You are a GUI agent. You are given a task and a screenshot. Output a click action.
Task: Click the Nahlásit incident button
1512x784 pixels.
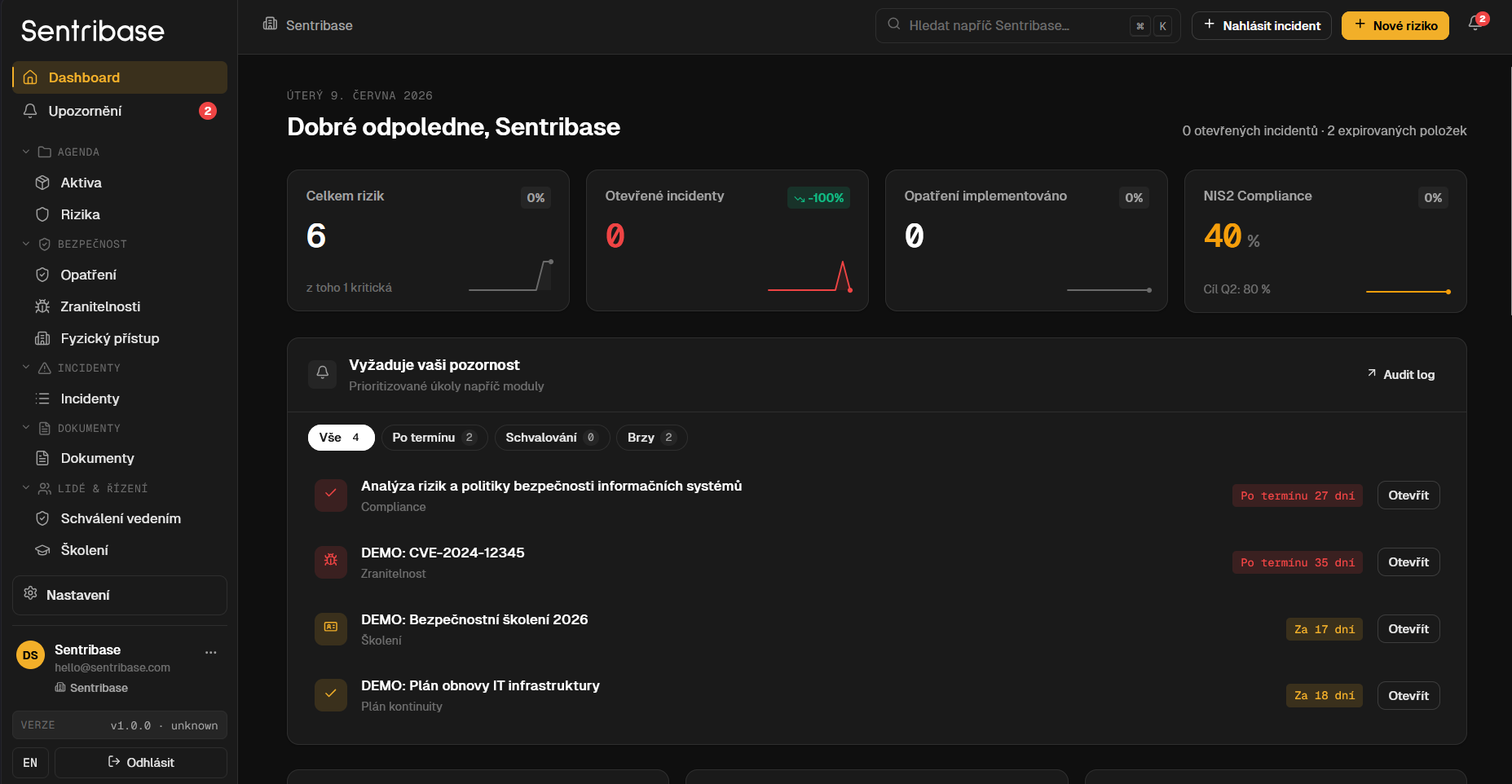(1261, 25)
